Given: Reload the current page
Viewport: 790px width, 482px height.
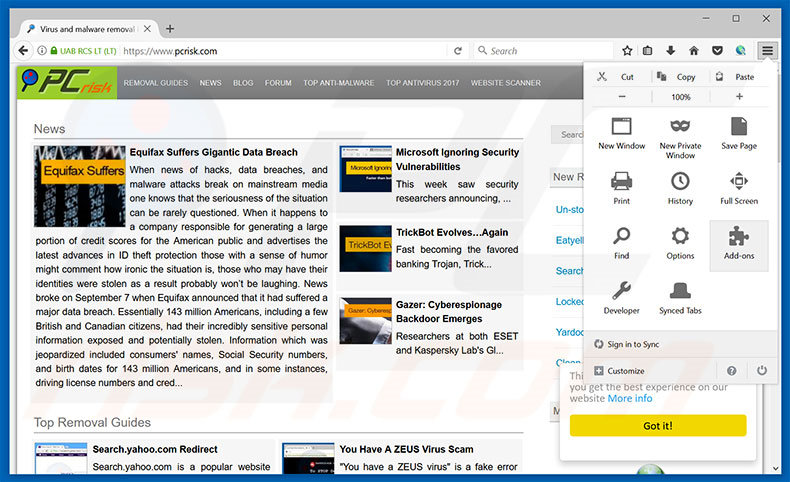Looking at the screenshot, I should click(x=457, y=51).
